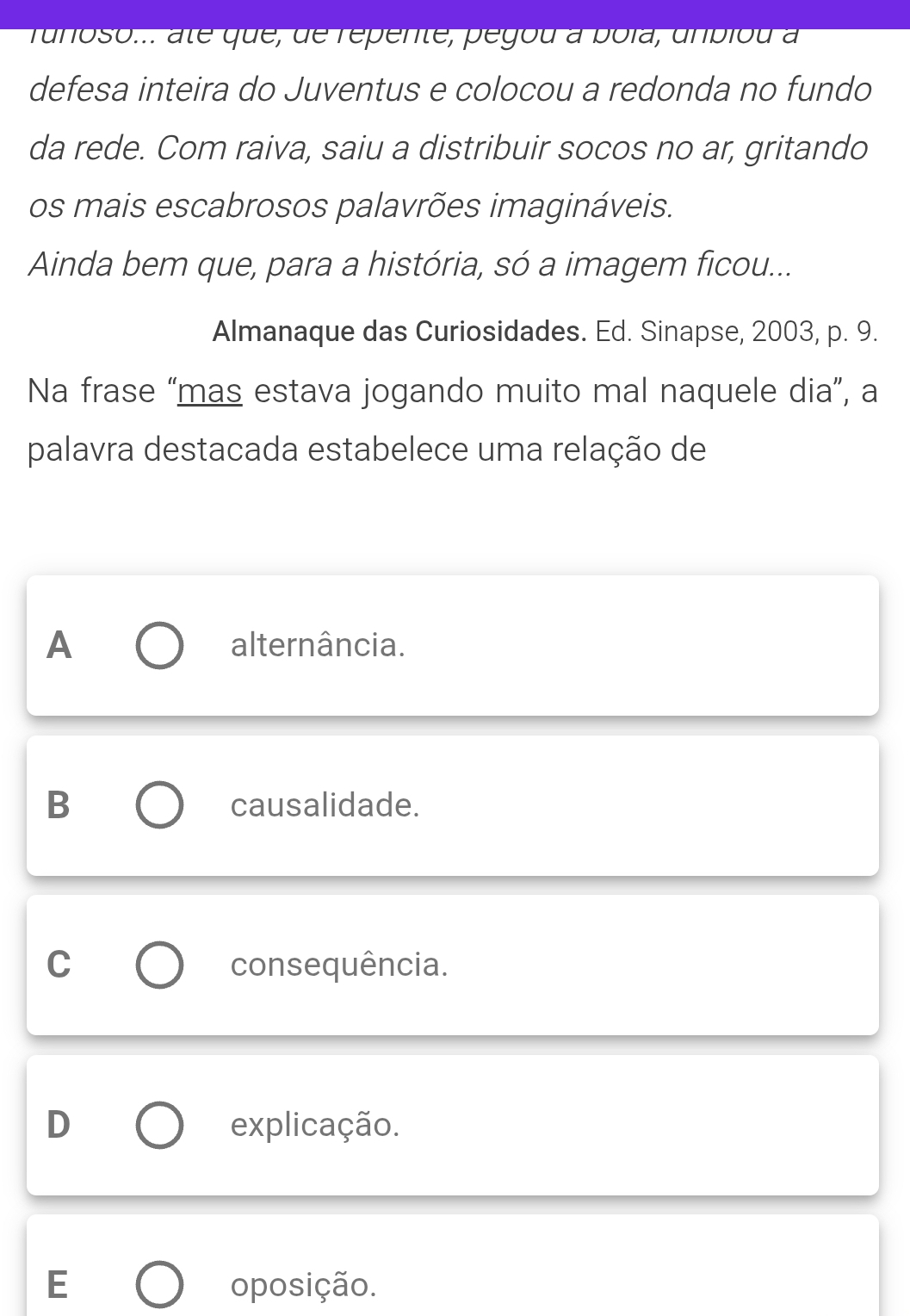
Task: Select radio button for option C
Action: [x=159, y=965]
